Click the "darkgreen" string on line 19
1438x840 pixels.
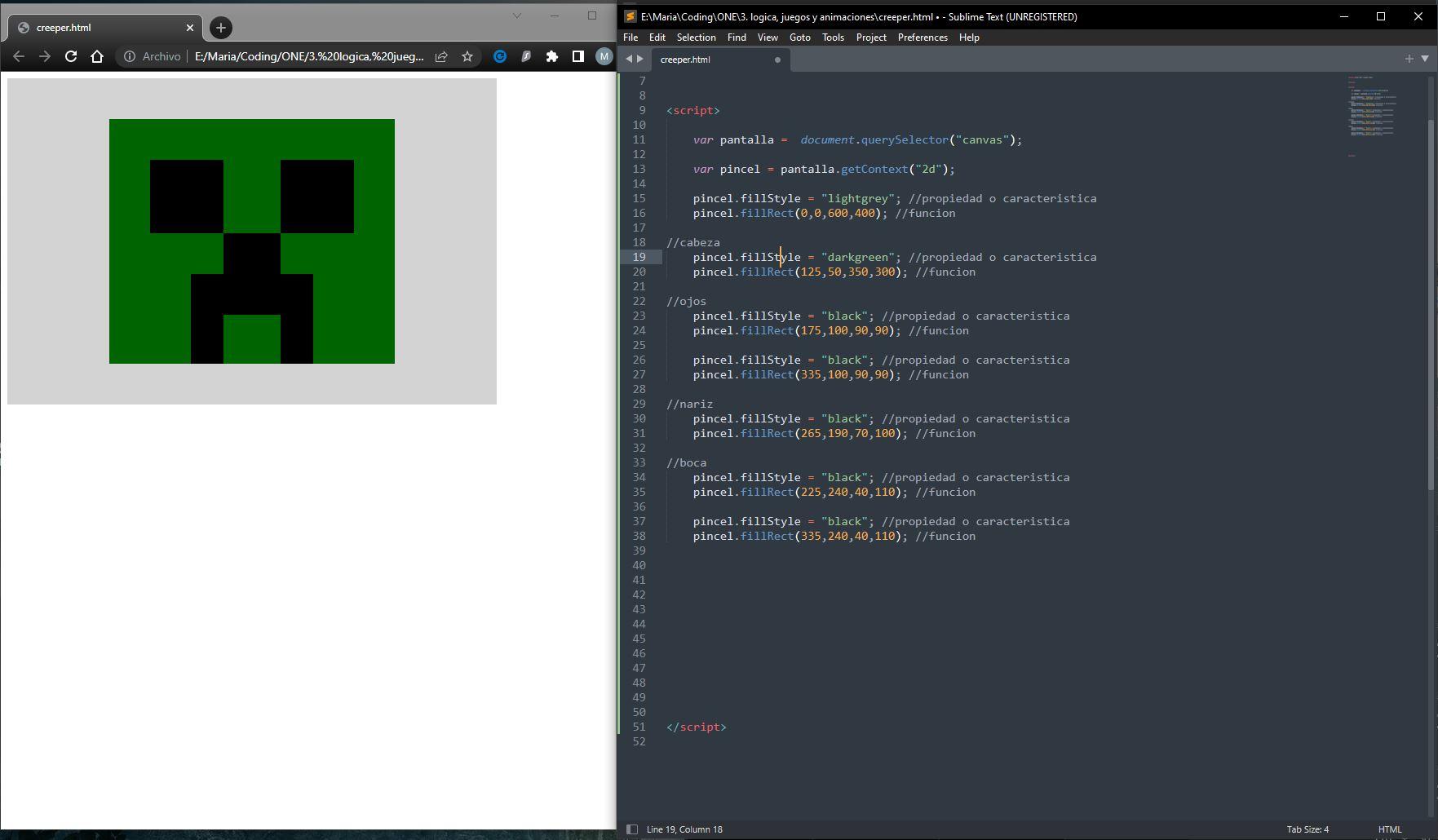(857, 257)
